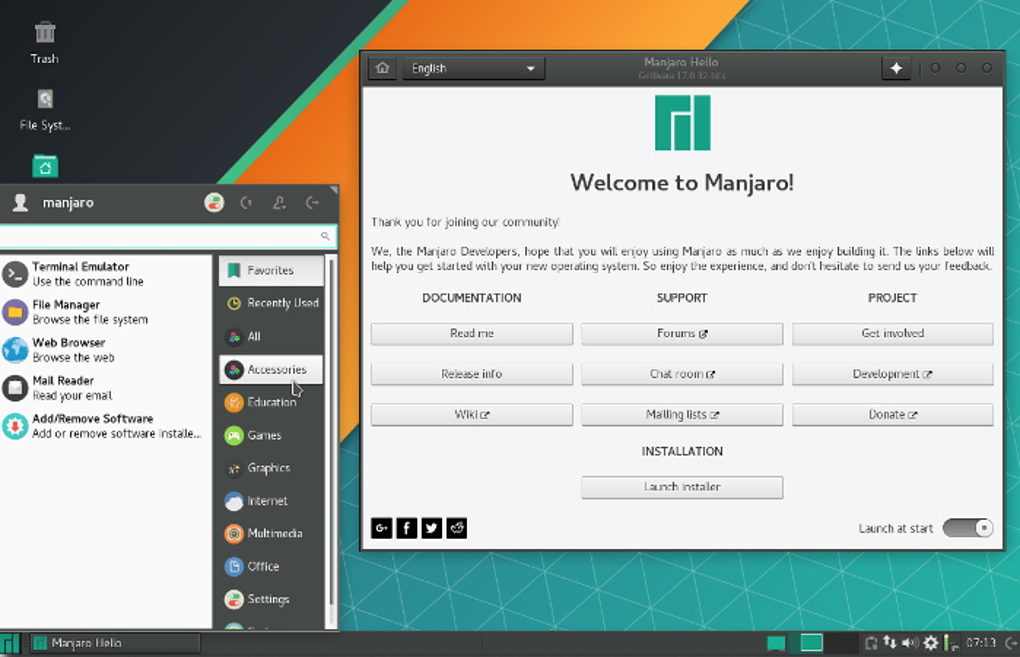Click the Manjaro menu button in panel
The height and width of the screenshot is (657, 1020).
pyautogui.click(x=10, y=643)
